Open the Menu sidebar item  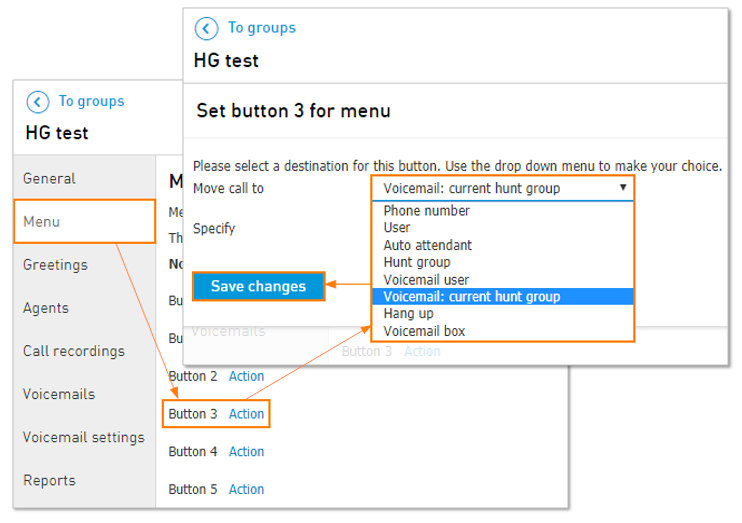[85, 222]
